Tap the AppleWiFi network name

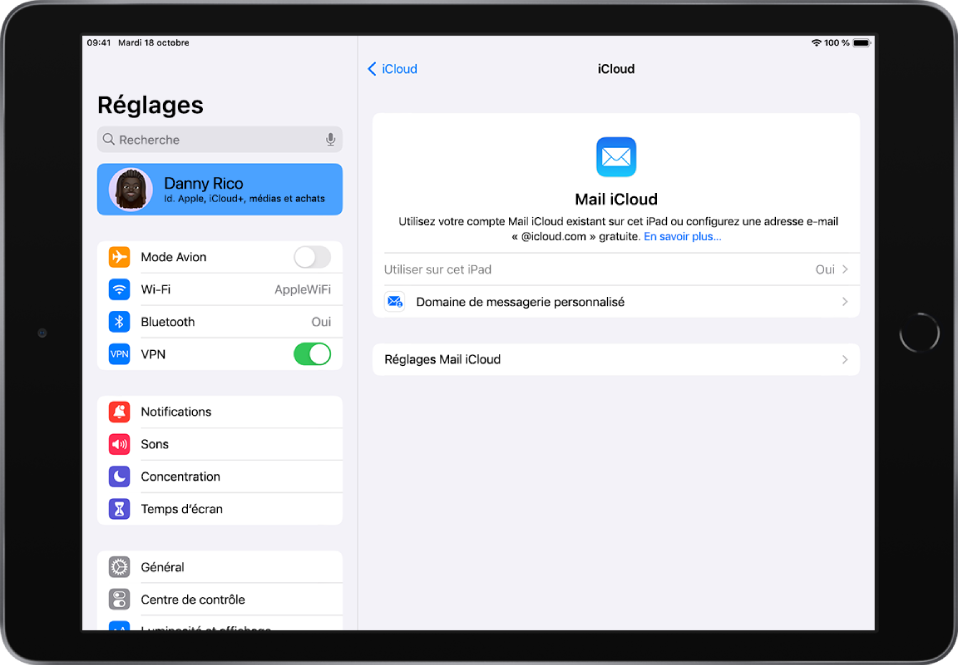click(x=302, y=289)
